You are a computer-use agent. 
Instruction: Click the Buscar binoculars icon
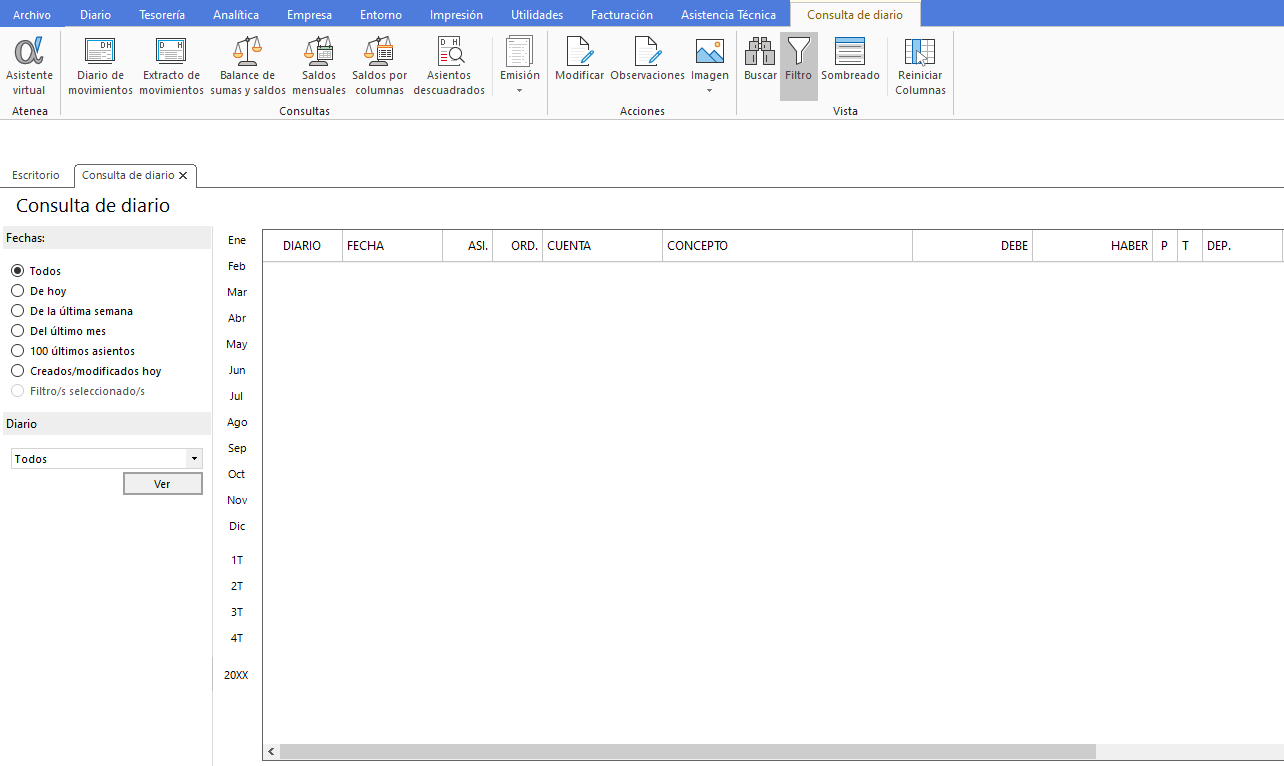(760, 59)
